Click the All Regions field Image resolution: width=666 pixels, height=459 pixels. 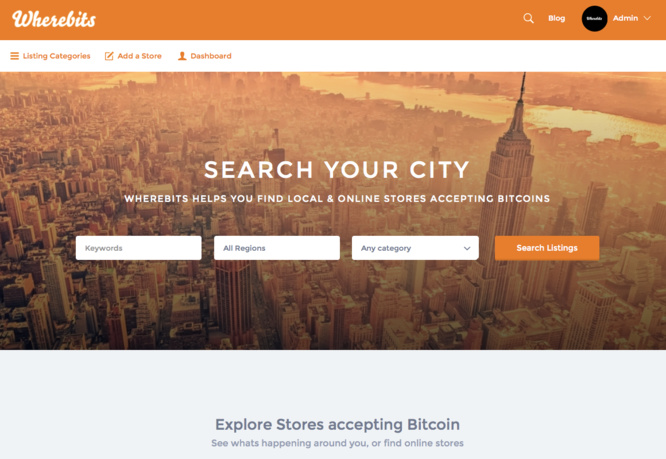[x=277, y=248]
